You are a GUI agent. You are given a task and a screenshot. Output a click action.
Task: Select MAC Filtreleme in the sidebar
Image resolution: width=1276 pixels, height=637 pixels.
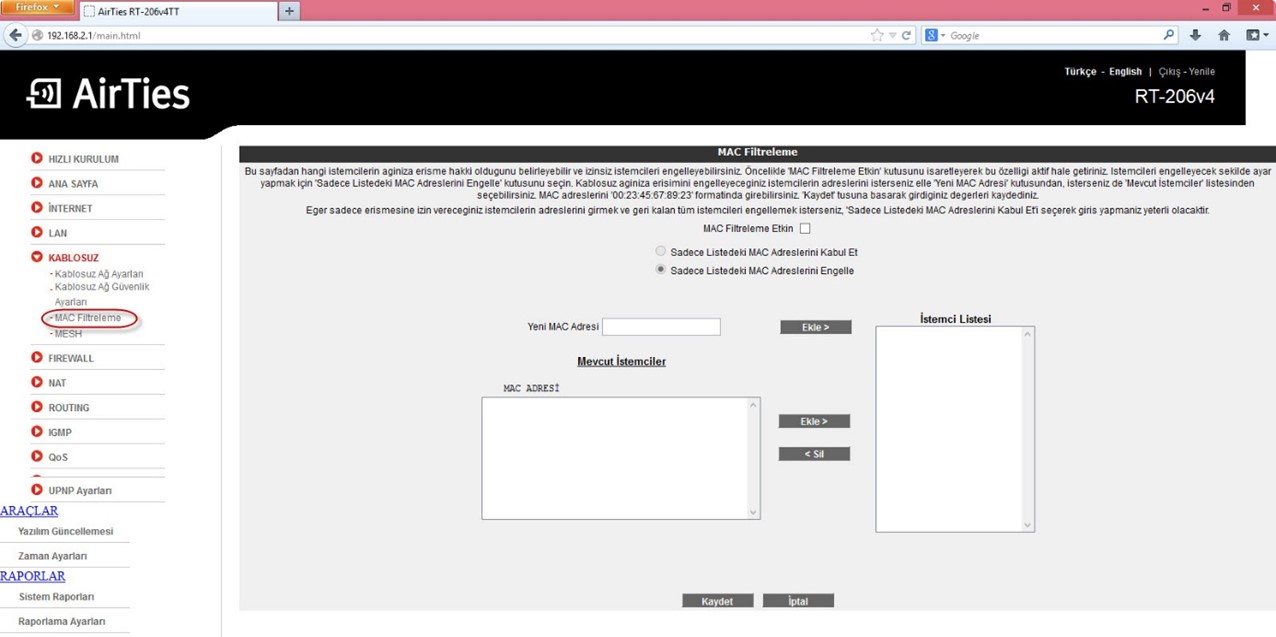88,318
